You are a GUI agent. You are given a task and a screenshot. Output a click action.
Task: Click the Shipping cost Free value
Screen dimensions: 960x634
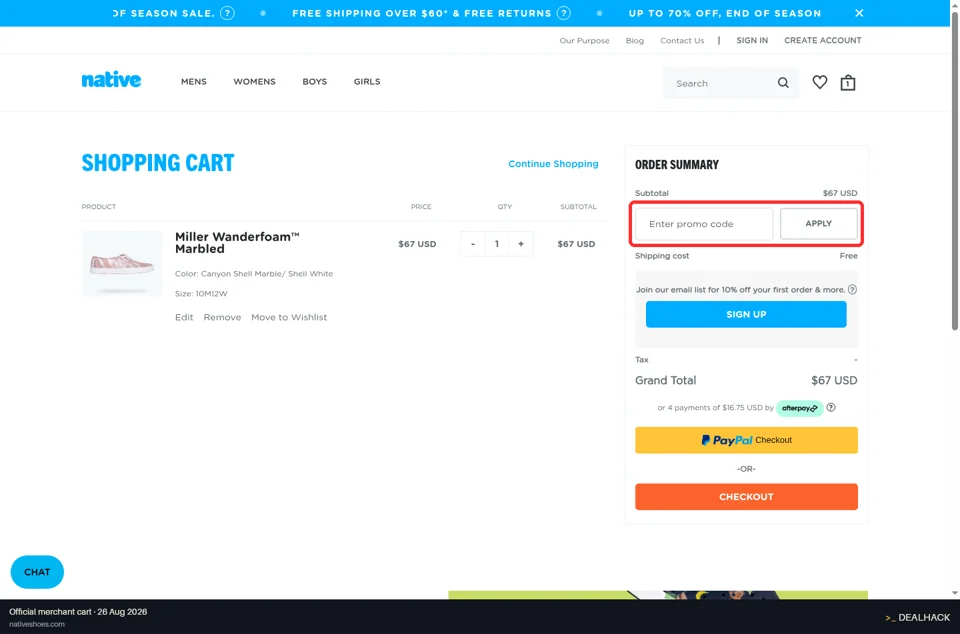click(x=848, y=256)
